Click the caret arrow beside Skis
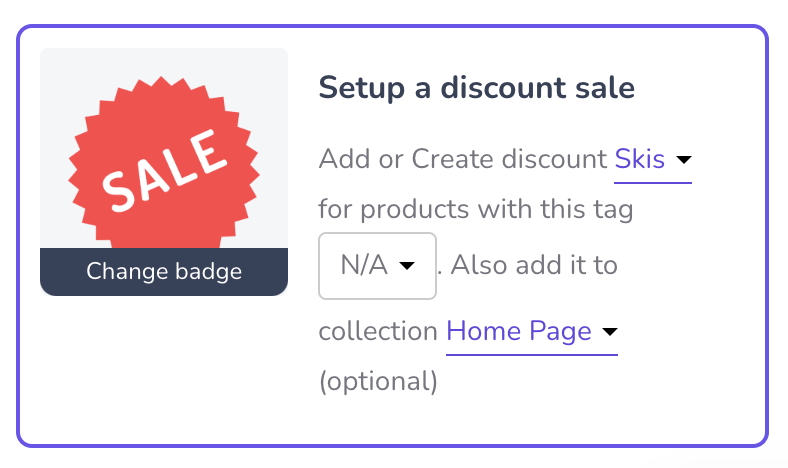 pyautogui.click(x=683, y=160)
